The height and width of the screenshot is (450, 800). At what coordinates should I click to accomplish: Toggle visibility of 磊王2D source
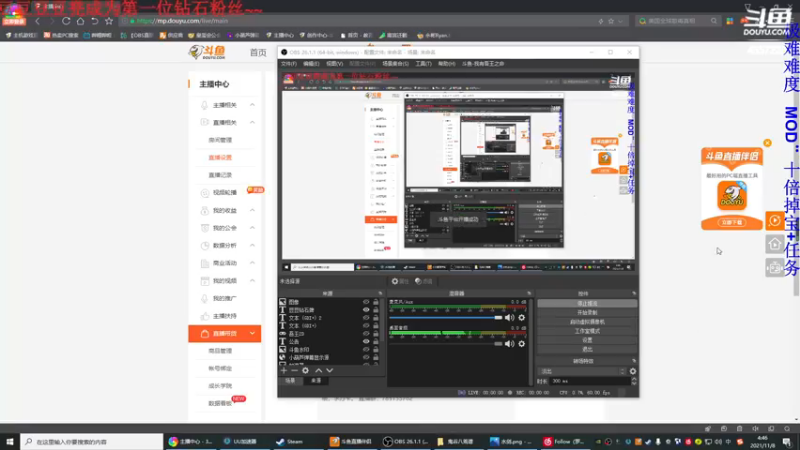coord(366,334)
